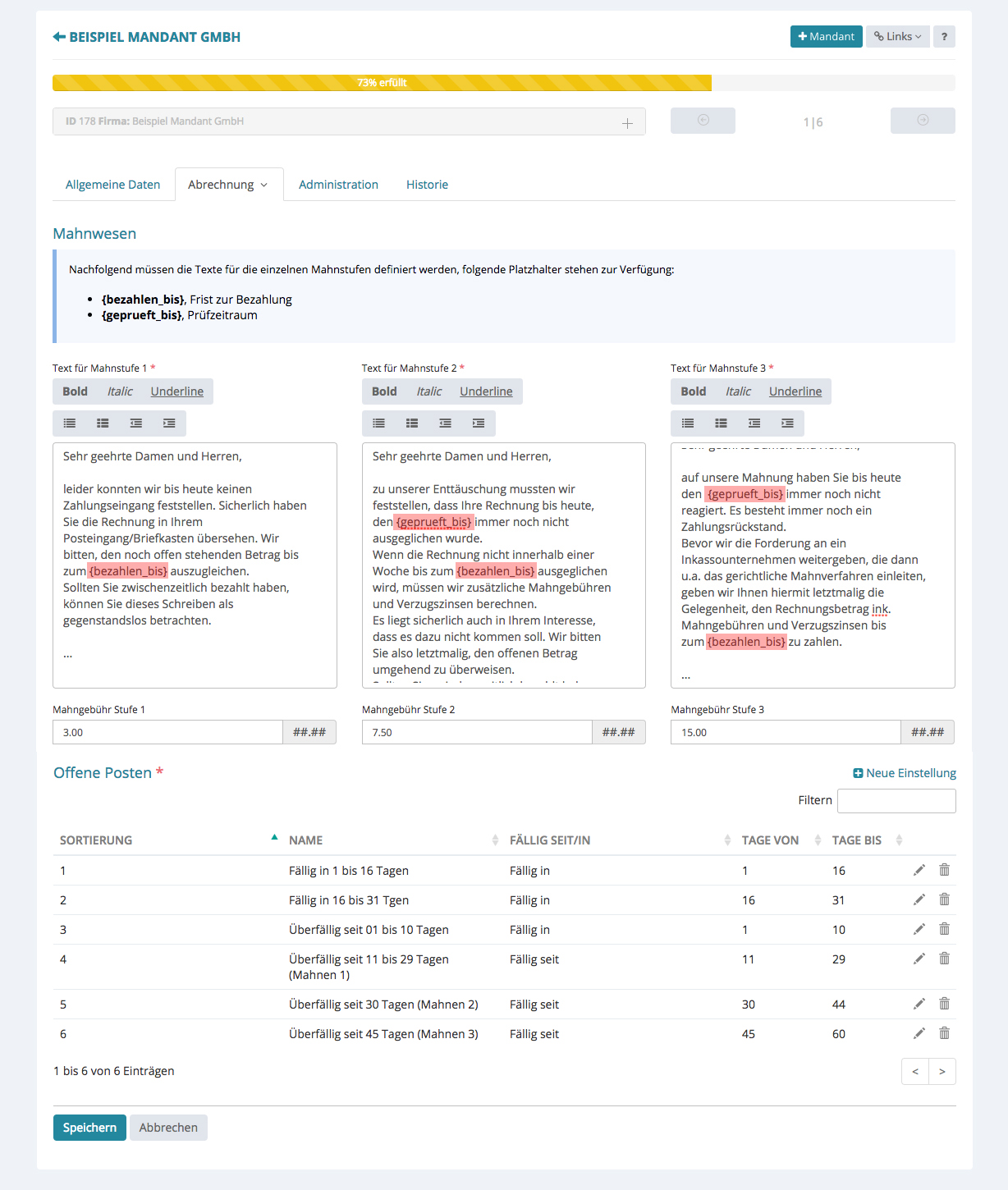The height and width of the screenshot is (1190, 1008).
Task: Click pencil icon for 'Überfällig seit 45 Tagen' row
Action: tap(919, 1033)
